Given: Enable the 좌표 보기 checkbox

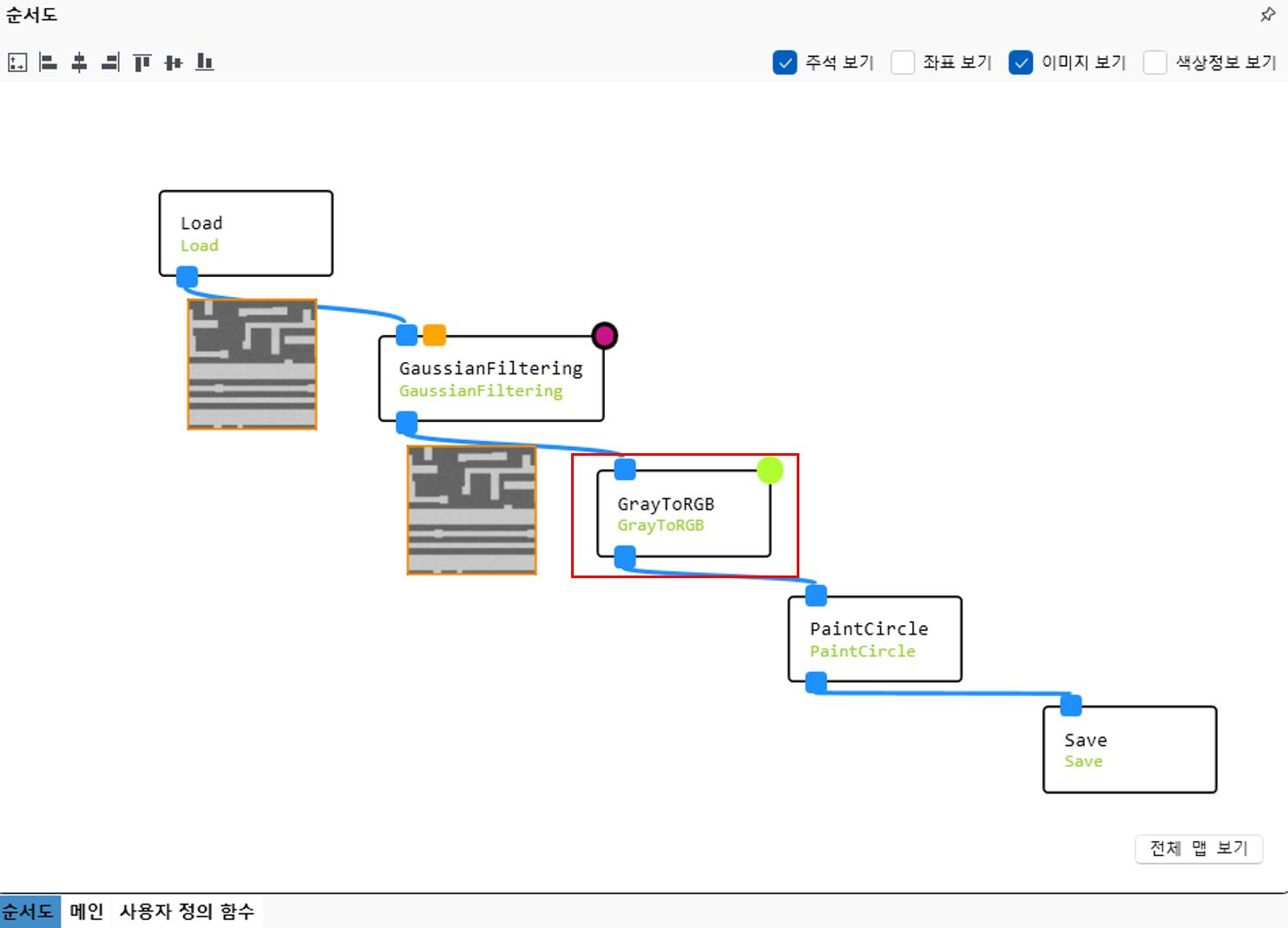Looking at the screenshot, I should (x=903, y=63).
